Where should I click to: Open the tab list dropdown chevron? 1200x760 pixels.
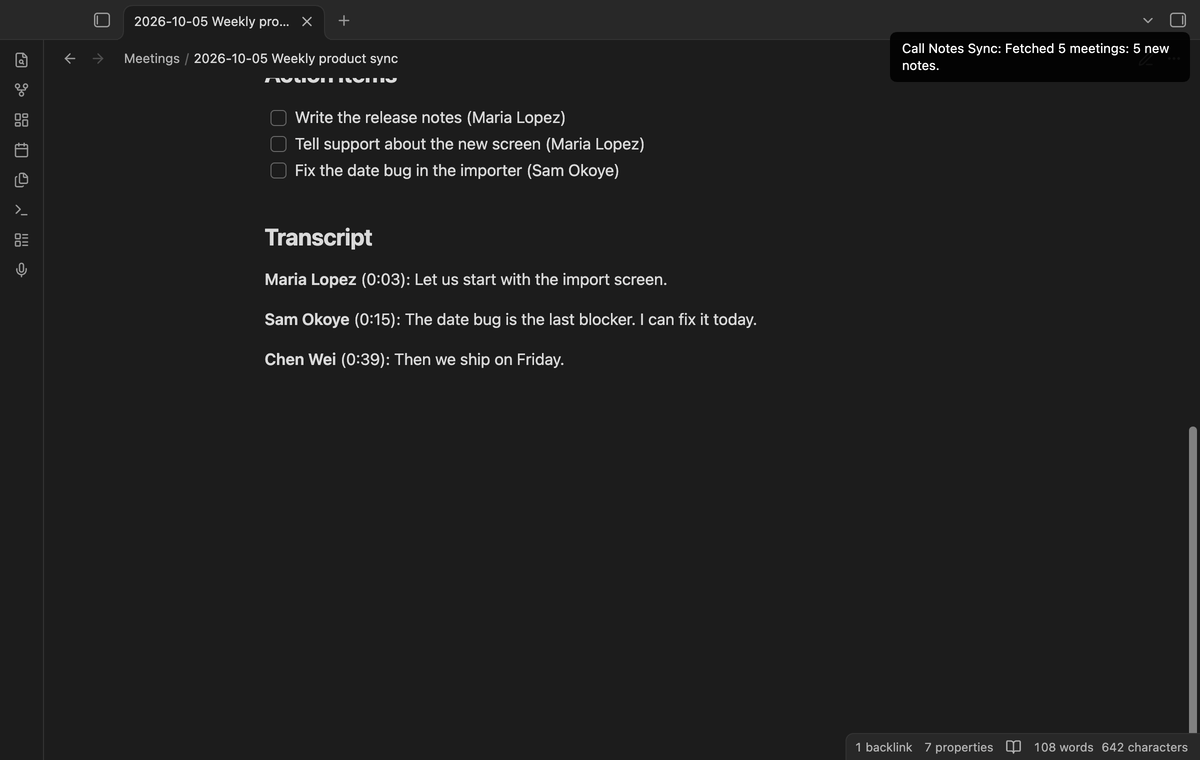(x=1148, y=20)
